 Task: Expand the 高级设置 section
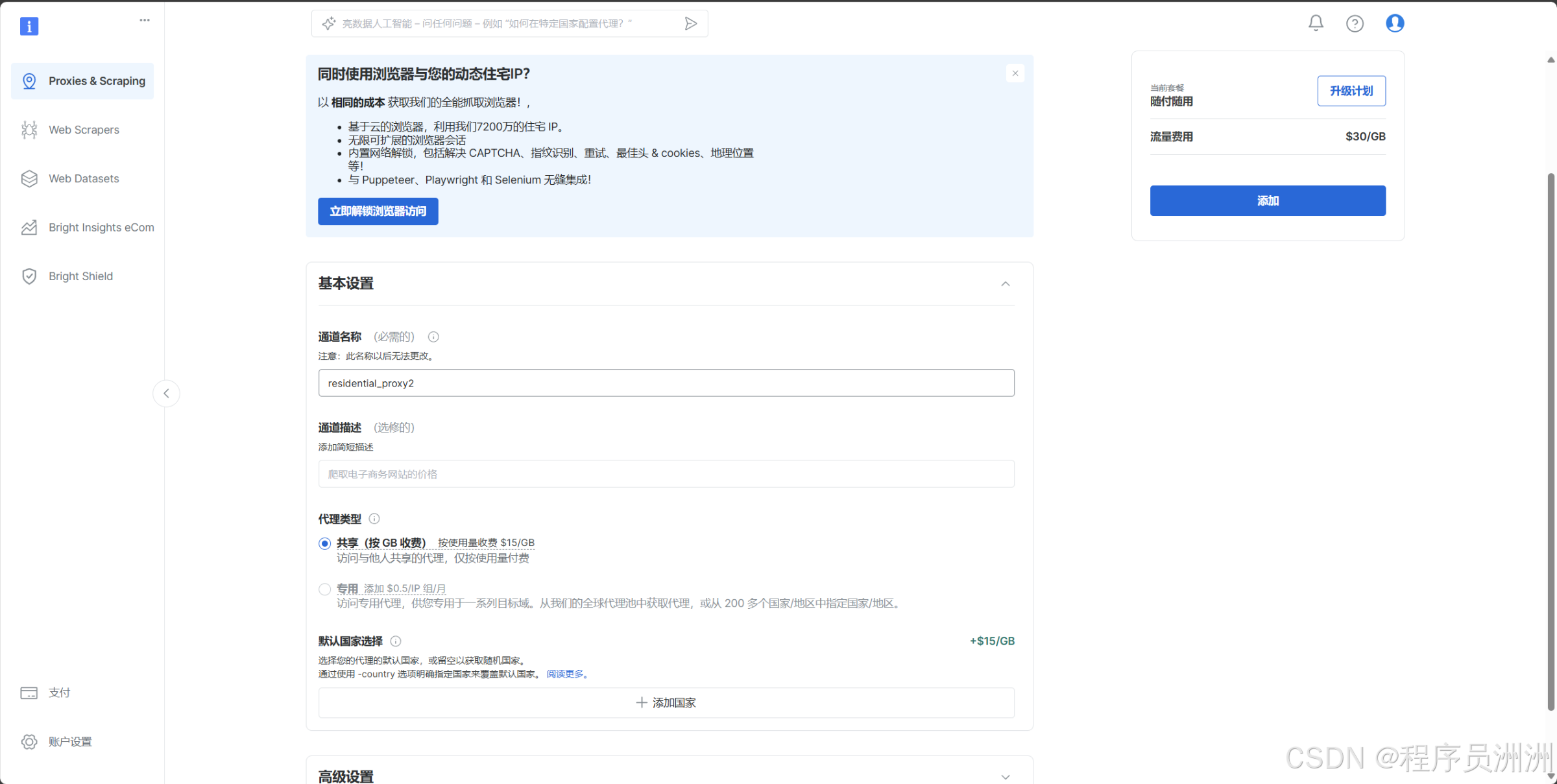tap(1005, 776)
